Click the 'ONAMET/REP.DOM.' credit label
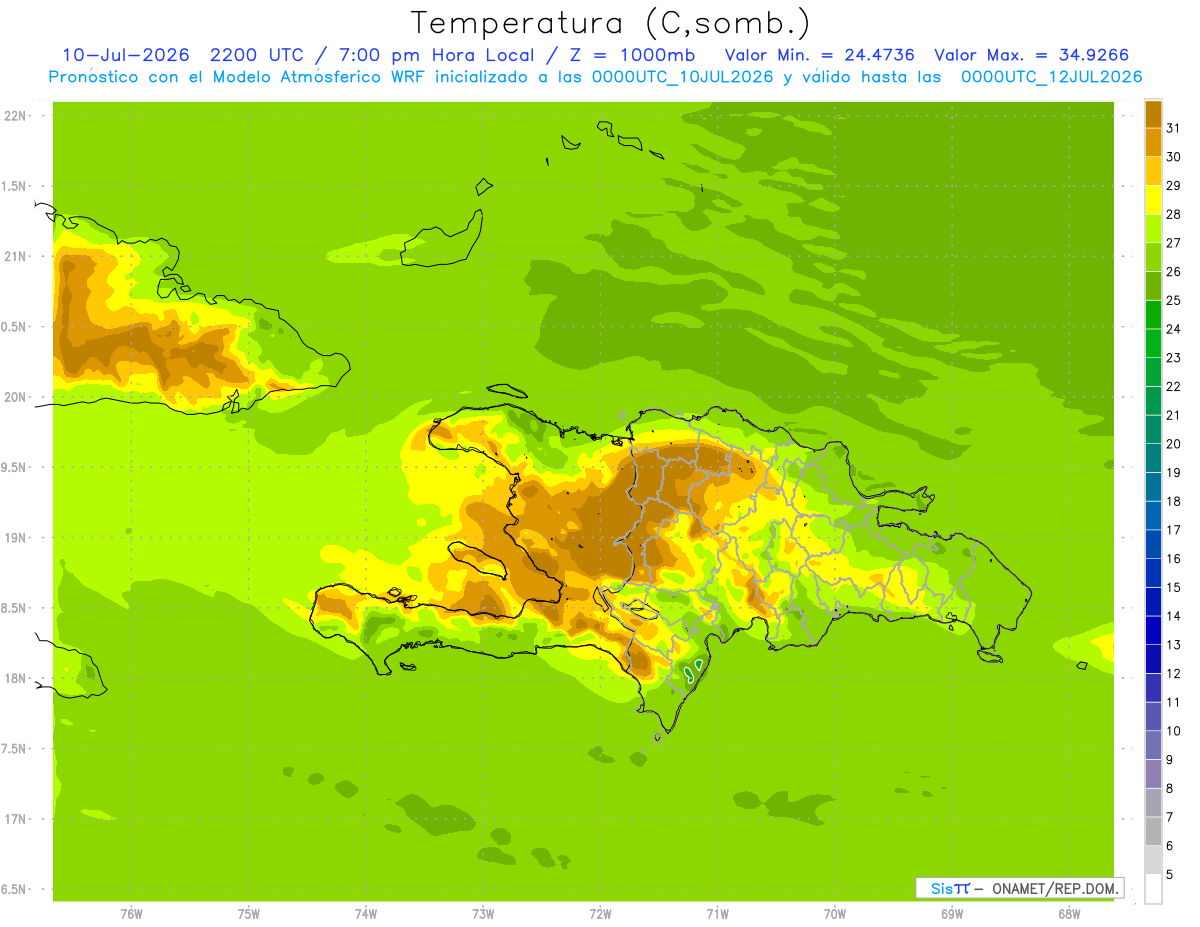This screenshot has width=1200, height=927. (x=1054, y=888)
